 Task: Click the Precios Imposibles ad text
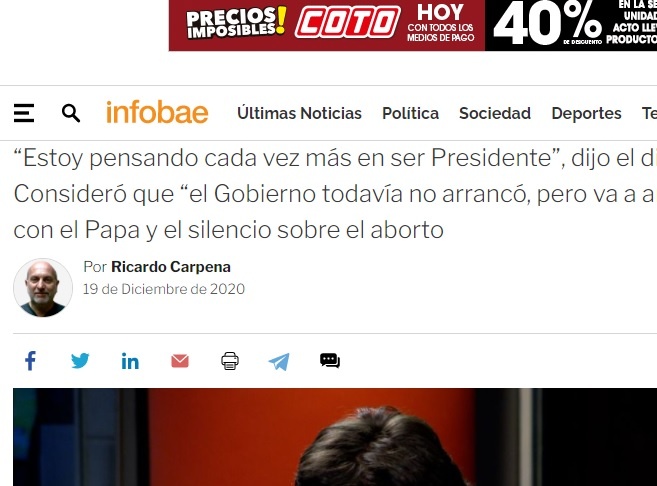tap(236, 22)
